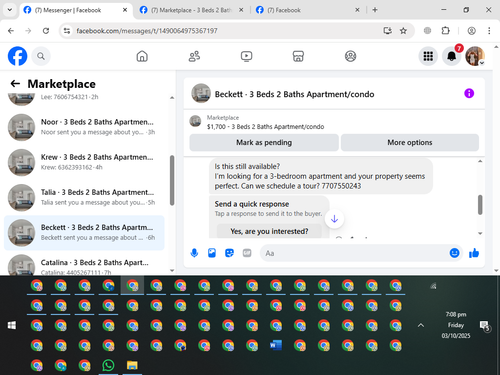This screenshot has width=500, height=375.
Task: Click the Marketplace listing thumbnail for $1,700
Action: click(195, 121)
